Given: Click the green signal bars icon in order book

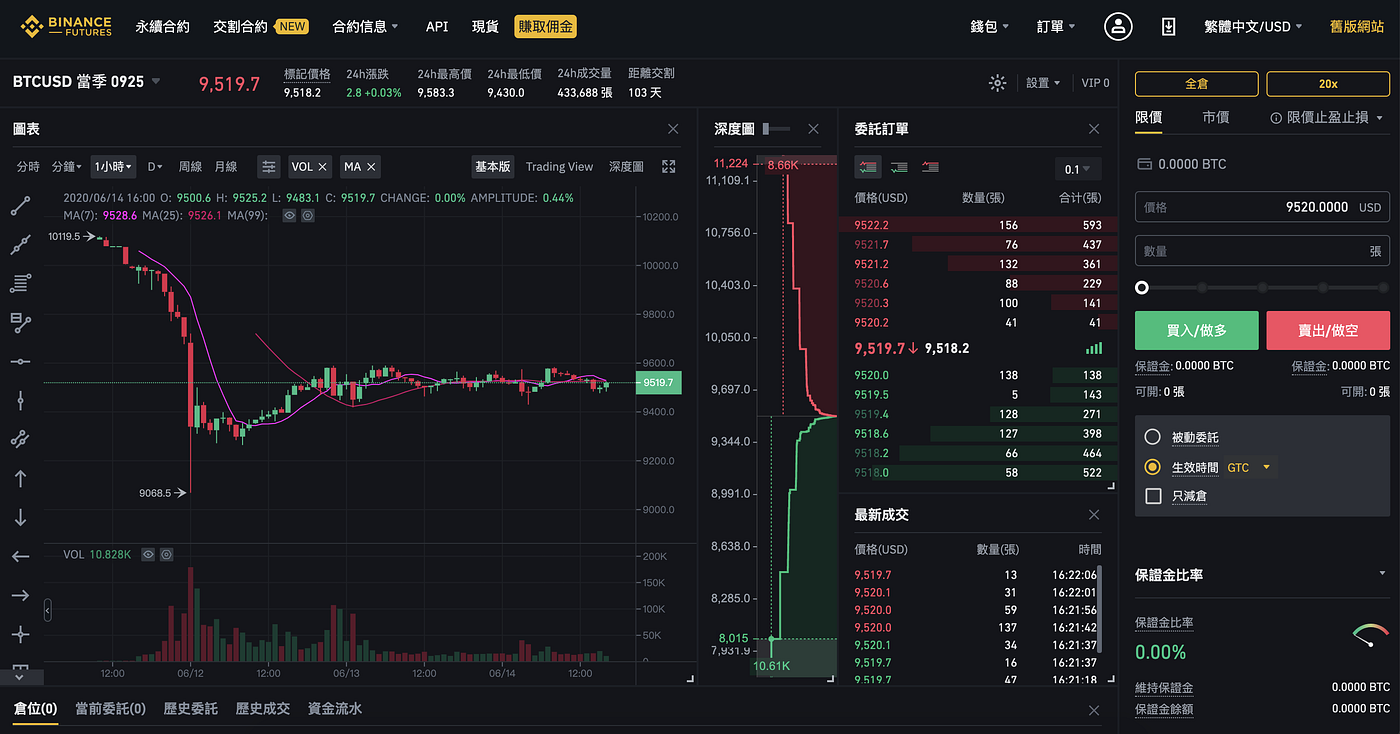Looking at the screenshot, I should click(1094, 348).
